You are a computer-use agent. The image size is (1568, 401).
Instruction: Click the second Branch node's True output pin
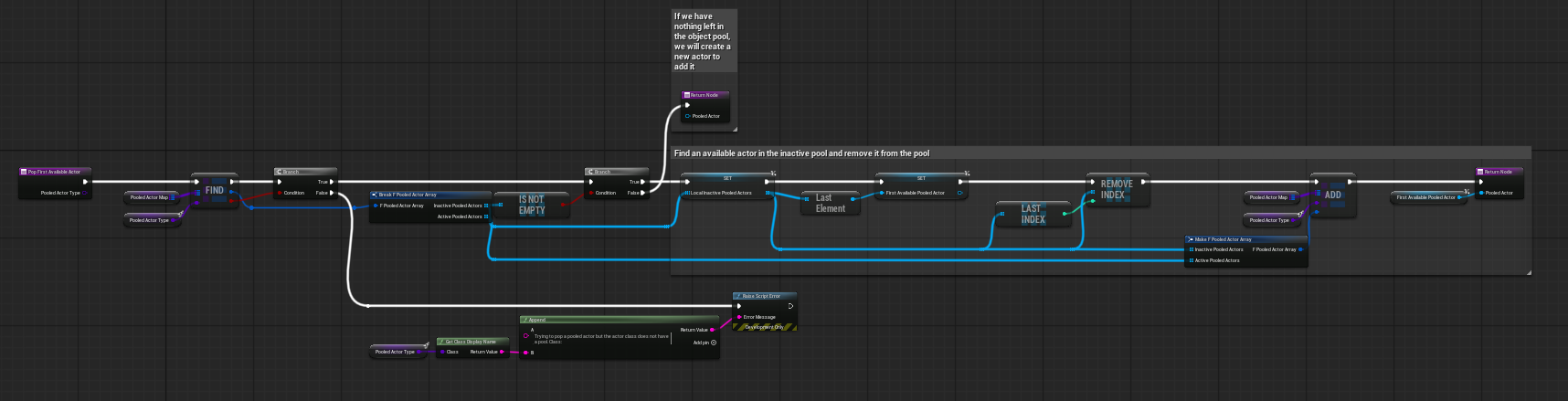pos(643,182)
